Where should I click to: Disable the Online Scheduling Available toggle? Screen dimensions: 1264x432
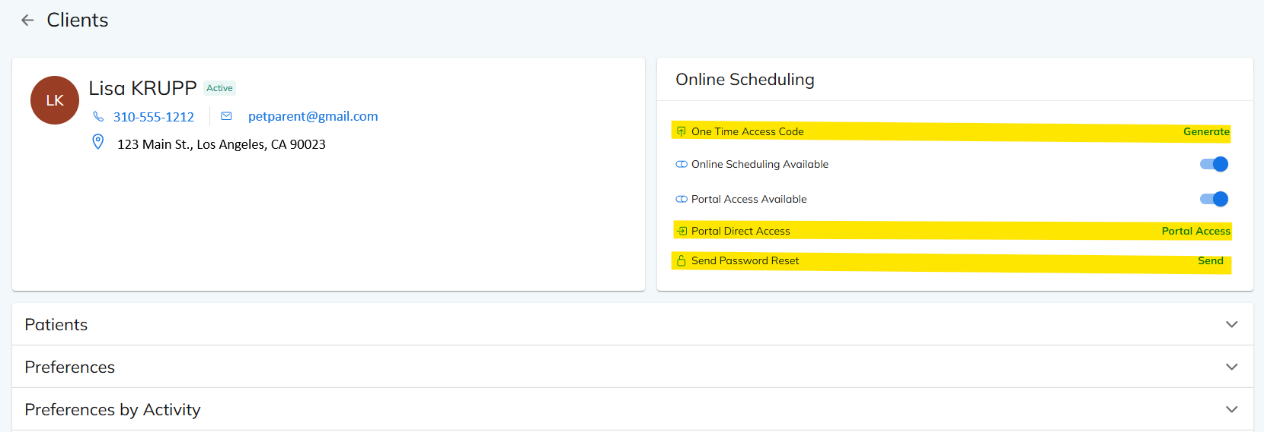[1213, 164]
